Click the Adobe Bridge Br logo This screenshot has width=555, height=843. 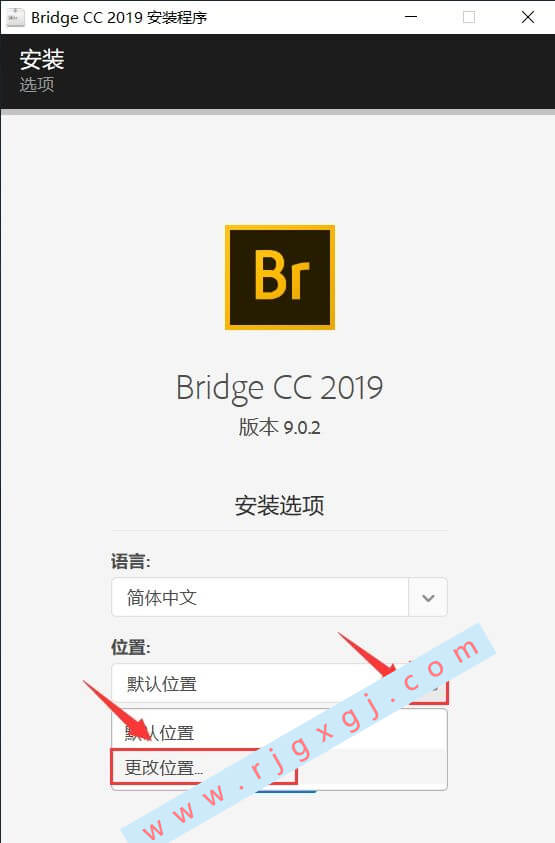[x=280, y=277]
